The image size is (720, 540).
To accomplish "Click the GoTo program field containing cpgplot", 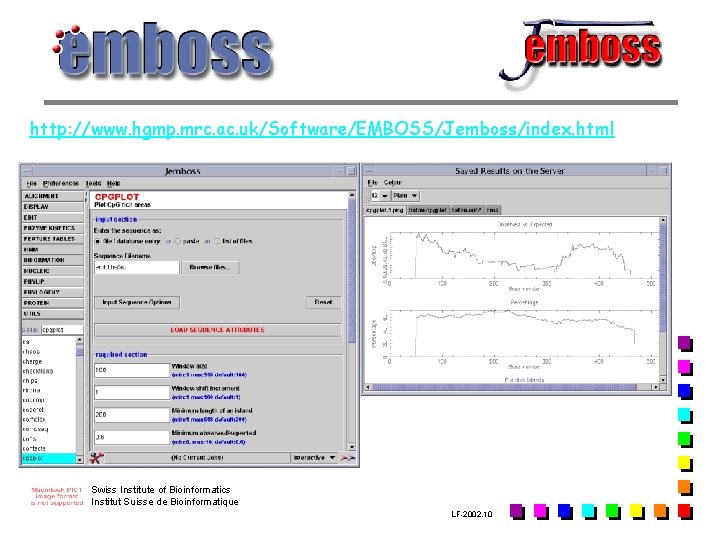I will (x=62, y=330).
